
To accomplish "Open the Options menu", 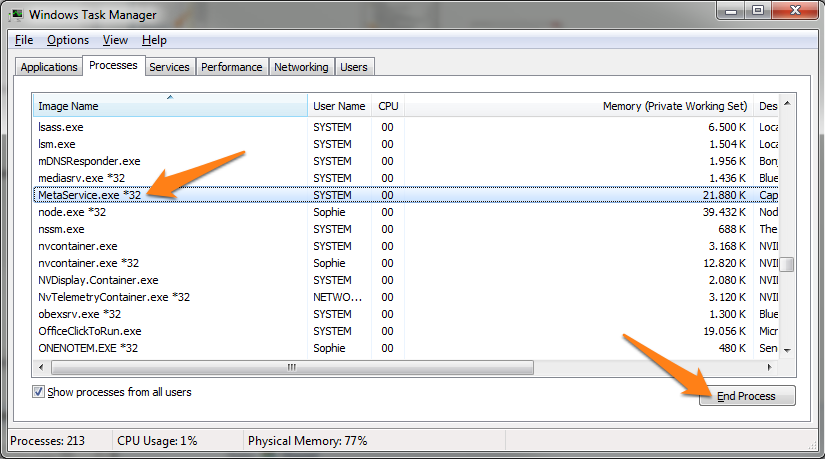I will [x=68, y=40].
